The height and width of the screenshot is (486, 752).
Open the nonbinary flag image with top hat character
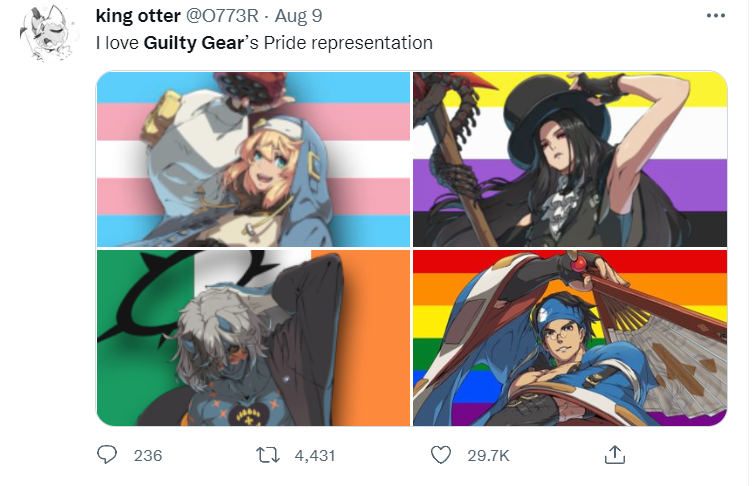(x=570, y=159)
